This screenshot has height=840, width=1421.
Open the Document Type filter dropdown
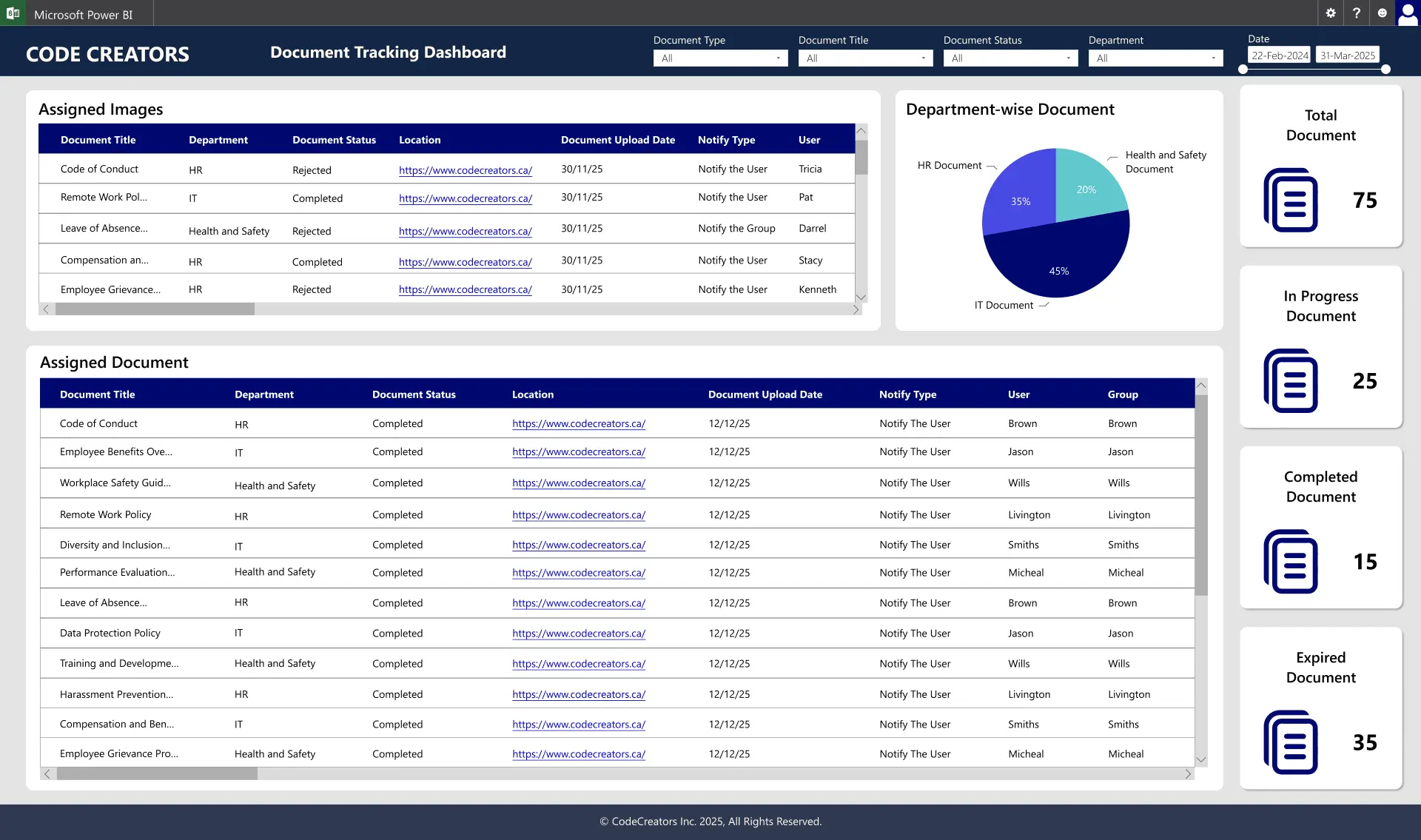pyautogui.click(x=779, y=58)
